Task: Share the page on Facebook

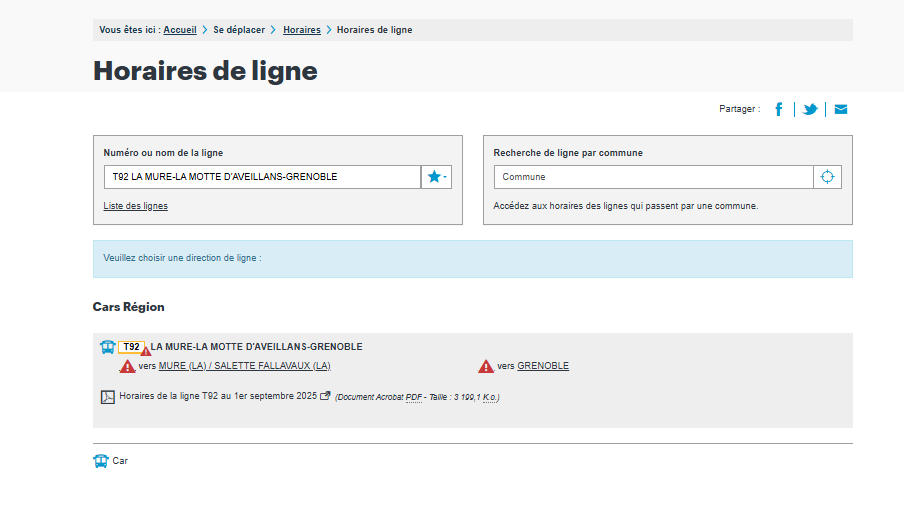Action: point(779,109)
